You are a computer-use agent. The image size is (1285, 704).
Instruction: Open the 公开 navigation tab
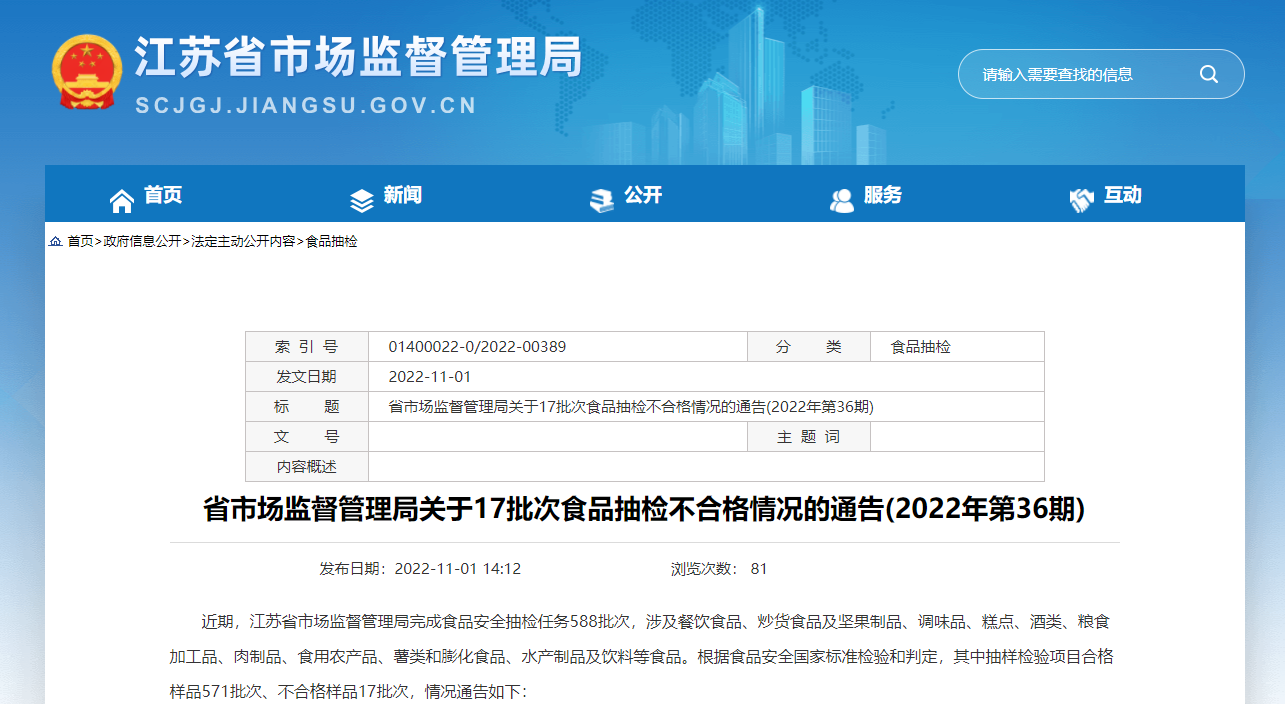click(643, 195)
